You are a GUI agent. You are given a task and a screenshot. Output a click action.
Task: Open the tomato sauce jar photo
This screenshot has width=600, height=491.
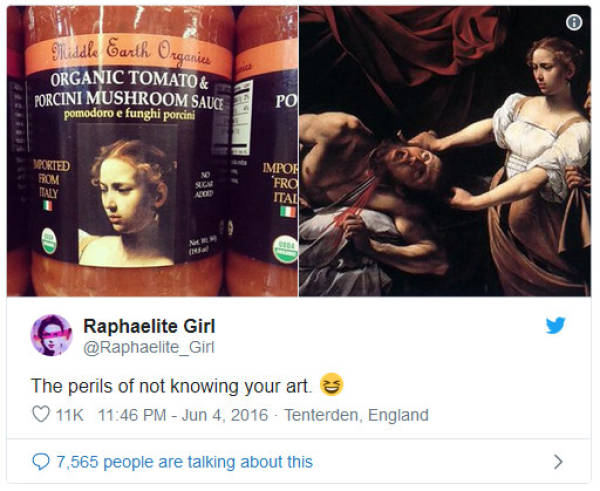(150, 150)
